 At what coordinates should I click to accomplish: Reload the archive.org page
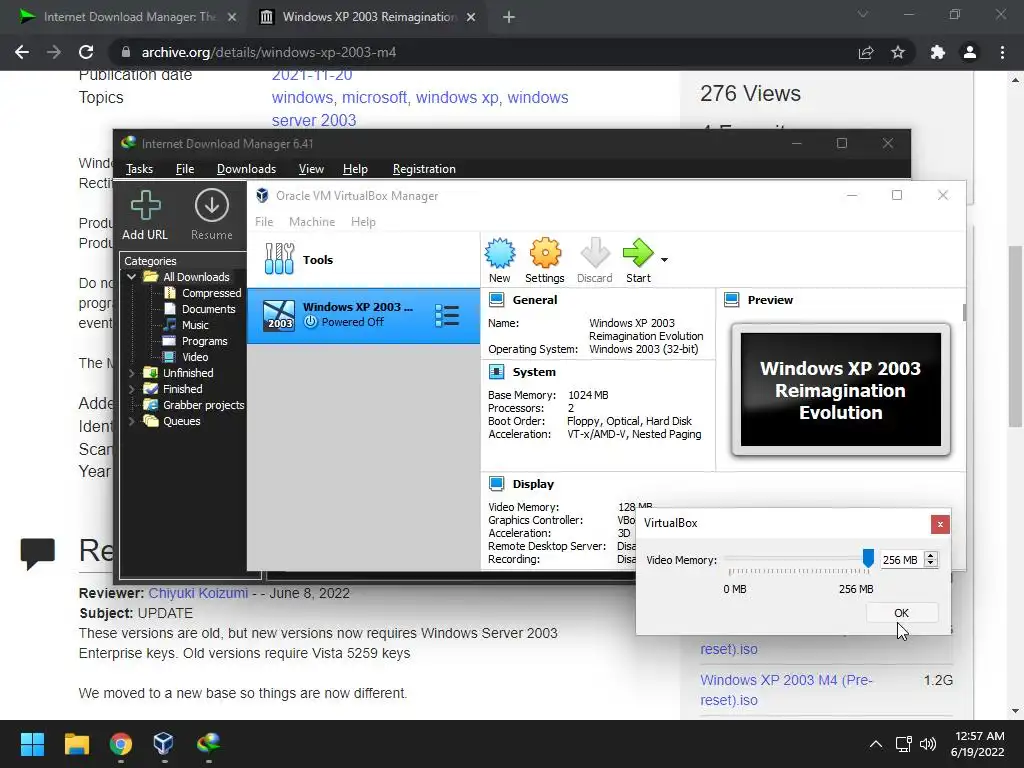[86, 52]
